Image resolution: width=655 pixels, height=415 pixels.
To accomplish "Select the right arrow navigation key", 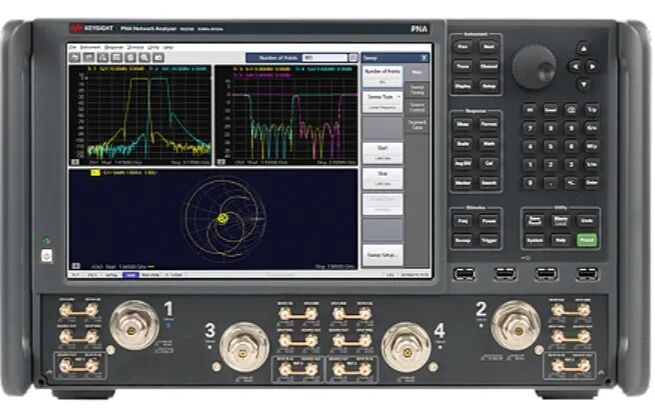I will pyautogui.click(x=592, y=66).
